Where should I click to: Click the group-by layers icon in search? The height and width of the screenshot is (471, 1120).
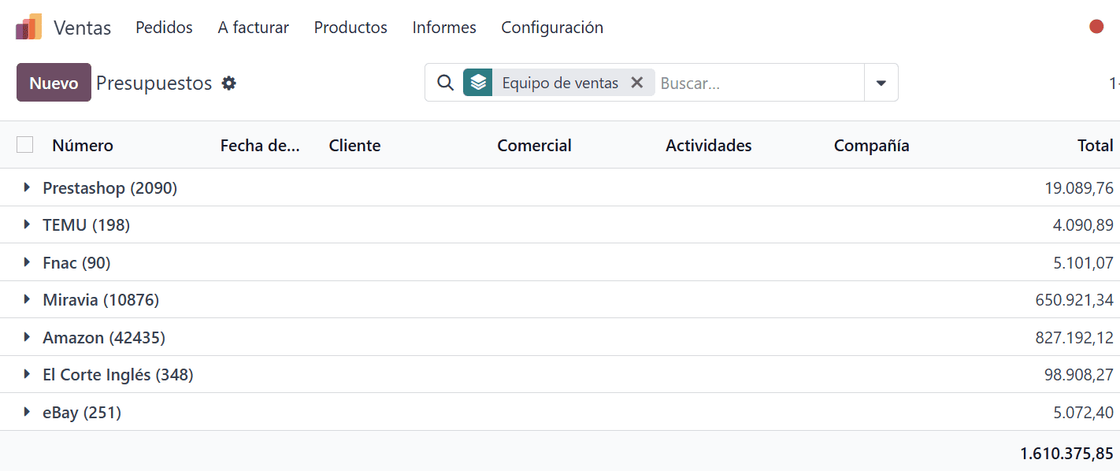tap(478, 83)
